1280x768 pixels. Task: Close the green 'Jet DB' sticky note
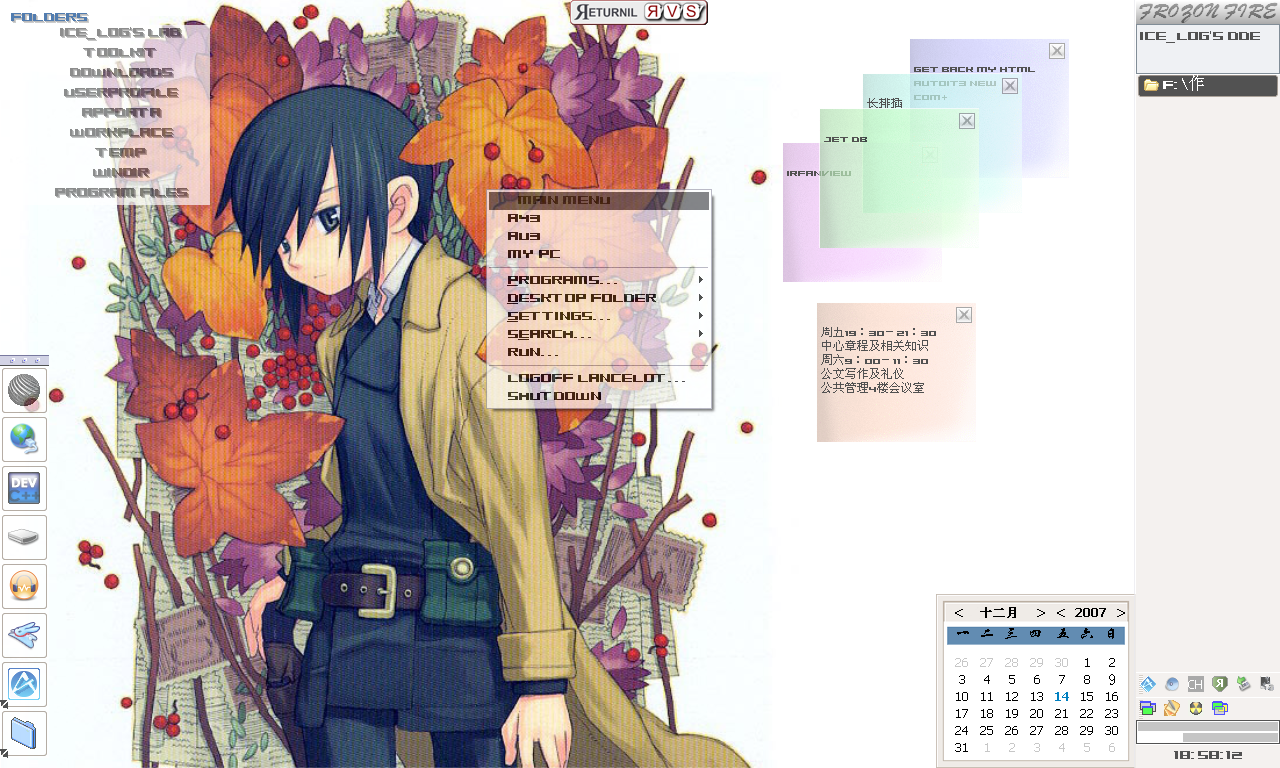tap(967, 121)
